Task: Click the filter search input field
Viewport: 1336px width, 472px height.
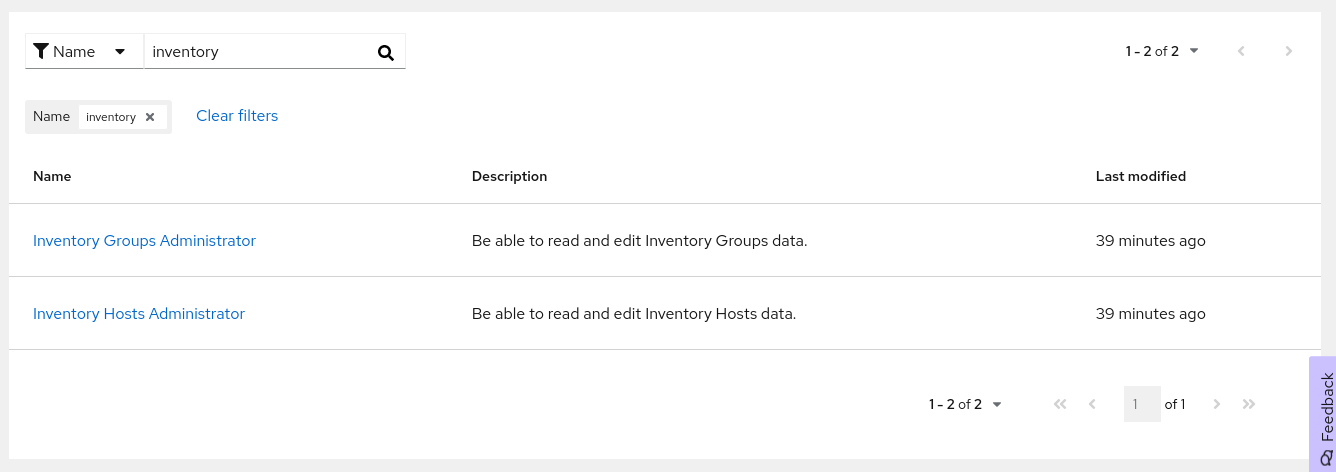Action: tap(258, 52)
